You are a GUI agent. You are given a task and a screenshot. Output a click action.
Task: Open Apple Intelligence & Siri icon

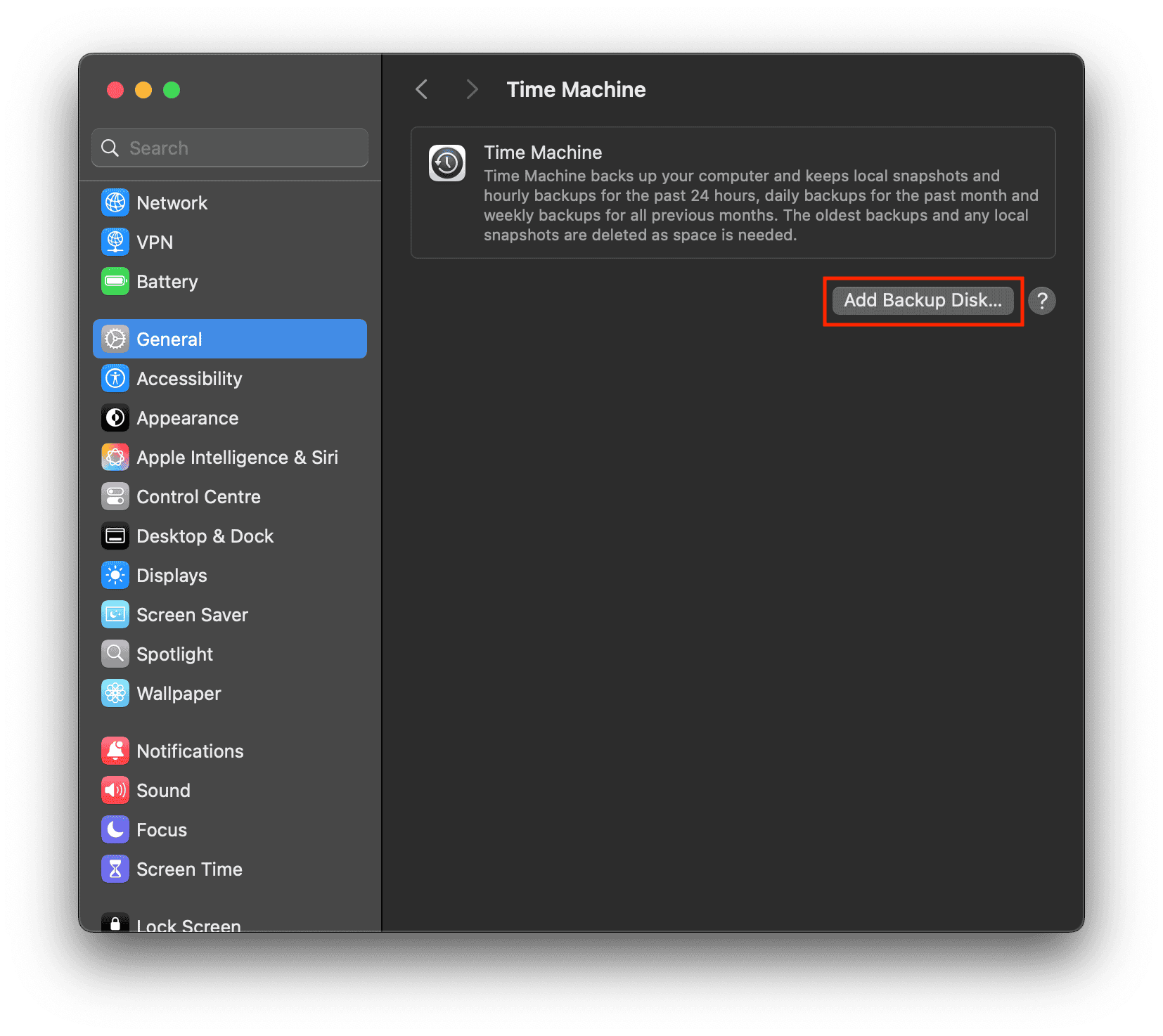[115, 458]
